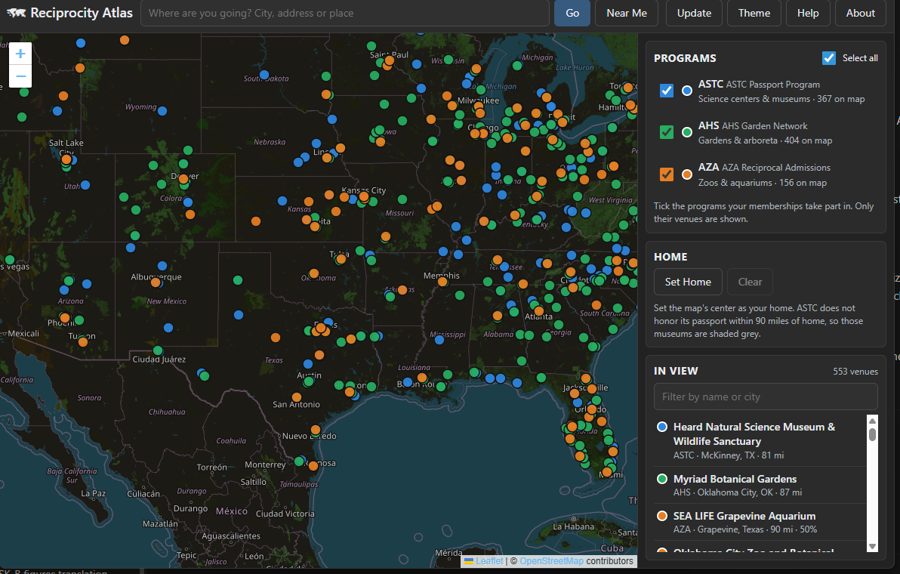
Task: Click 'Science centers & museums · 367 on map'
Action: coord(781,99)
